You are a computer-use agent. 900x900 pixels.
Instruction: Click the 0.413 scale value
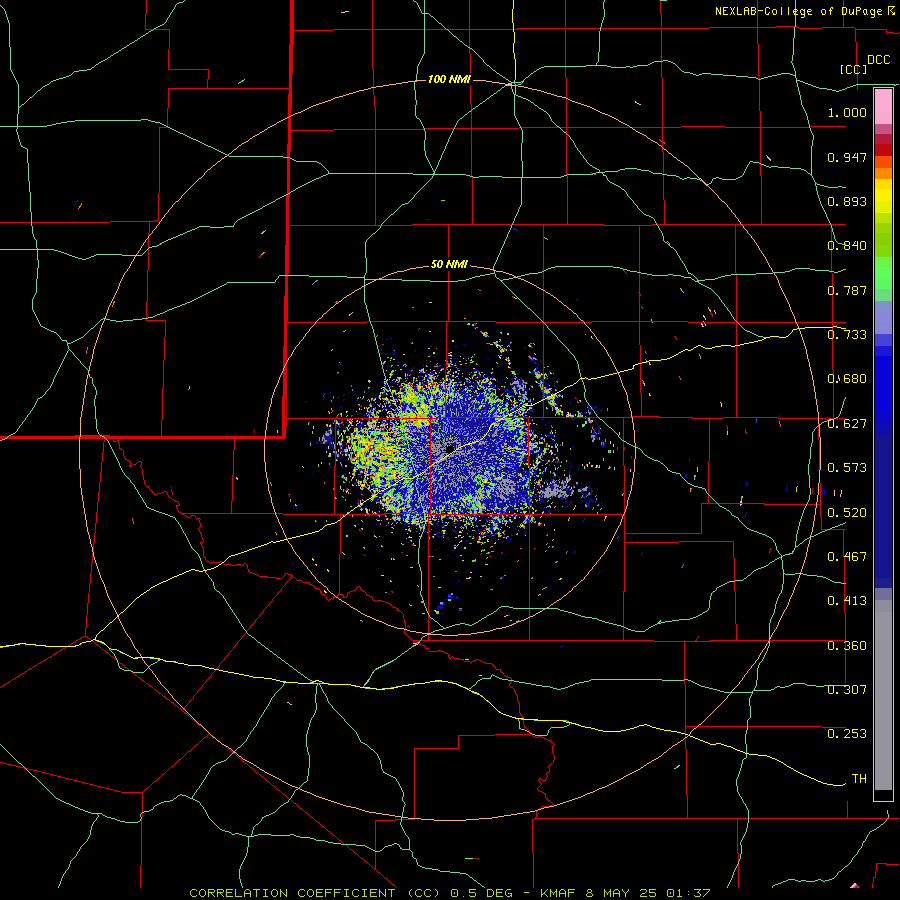(847, 601)
